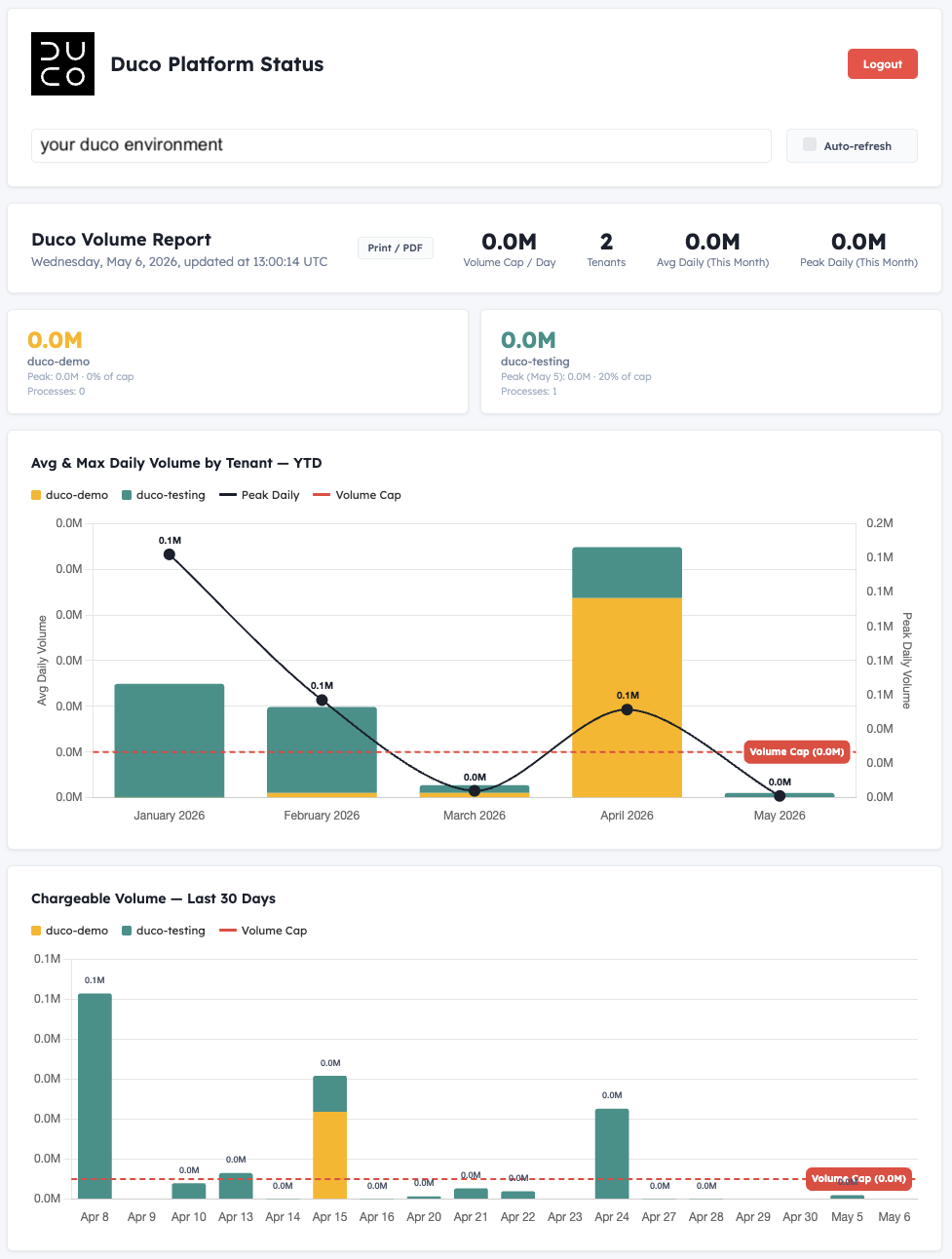Toggle duco-demo yellow legend swatch in YTD chart

[36, 495]
